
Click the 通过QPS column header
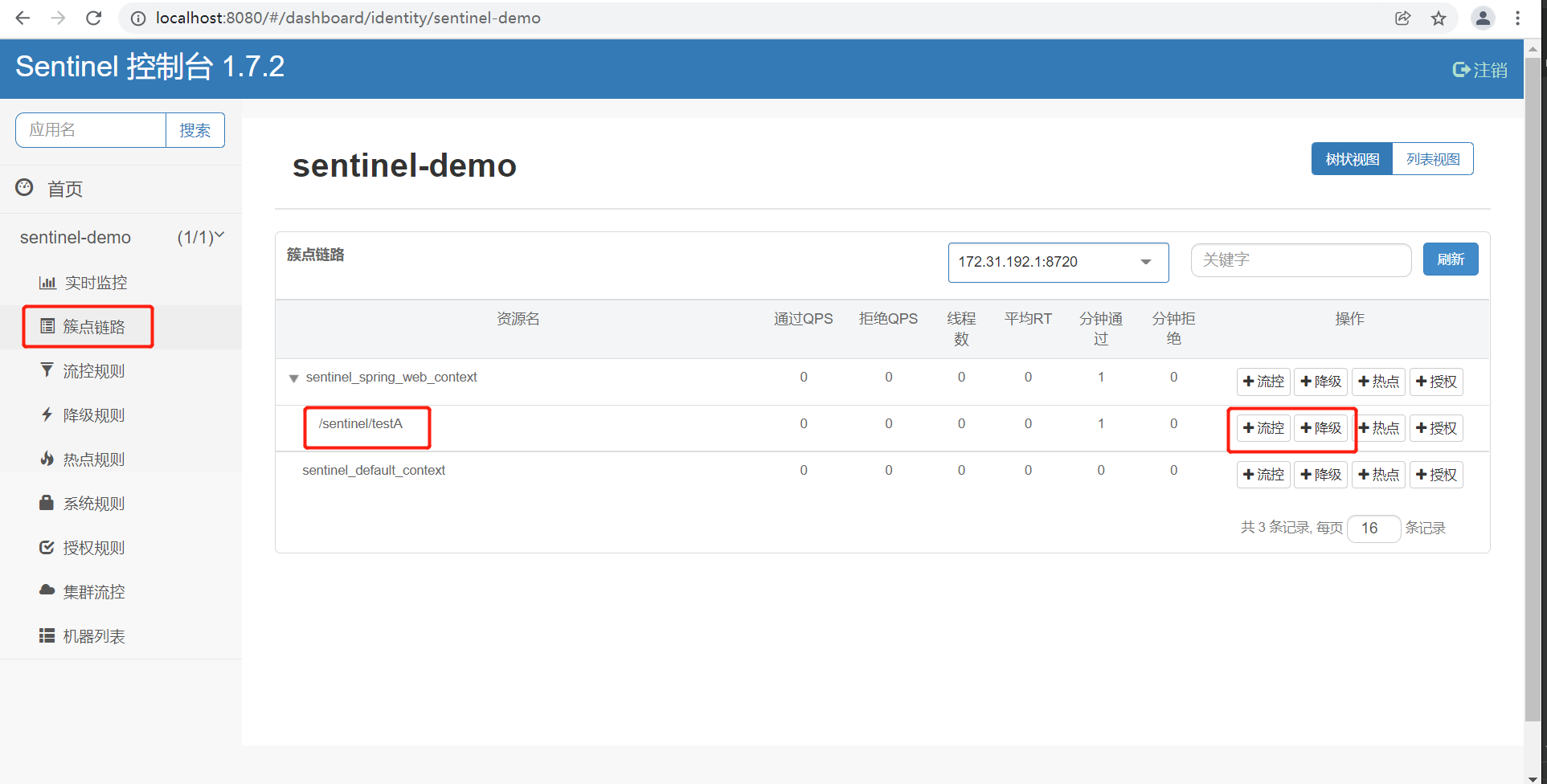coord(804,319)
